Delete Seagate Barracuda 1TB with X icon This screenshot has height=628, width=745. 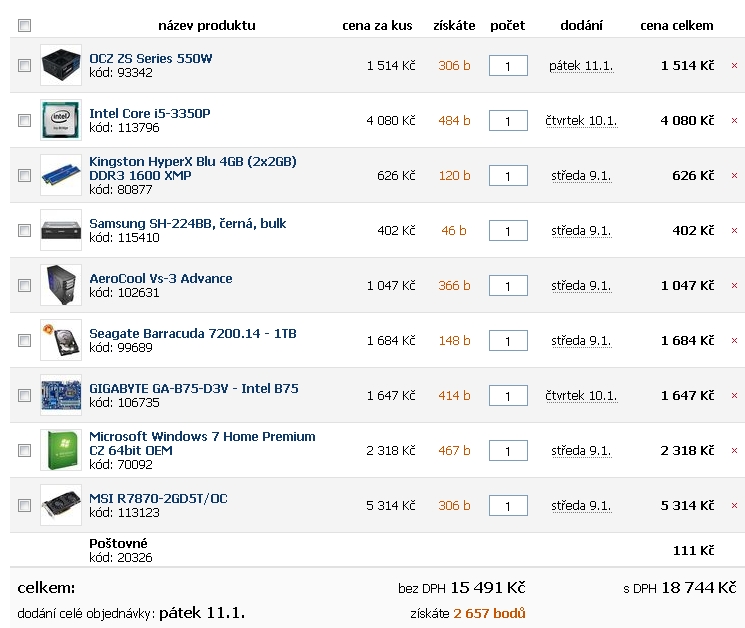pyautogui.click(x=734, y=341)
